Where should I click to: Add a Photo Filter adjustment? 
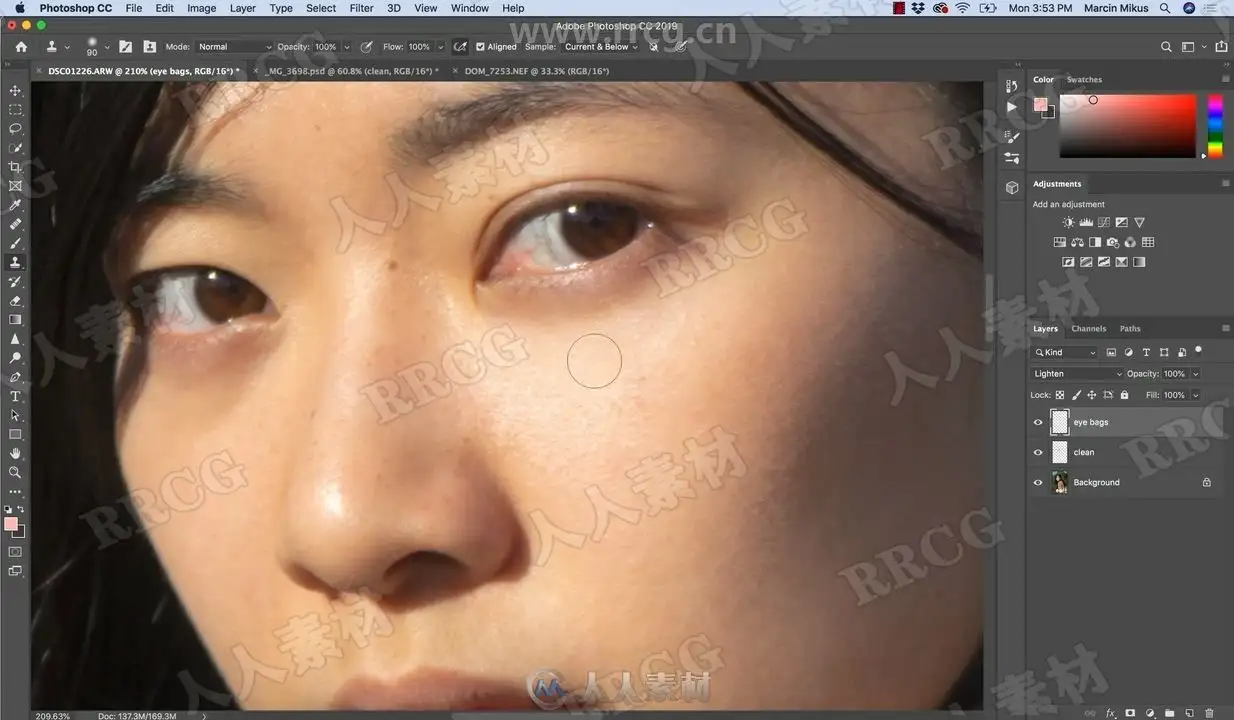point(1113,242)
